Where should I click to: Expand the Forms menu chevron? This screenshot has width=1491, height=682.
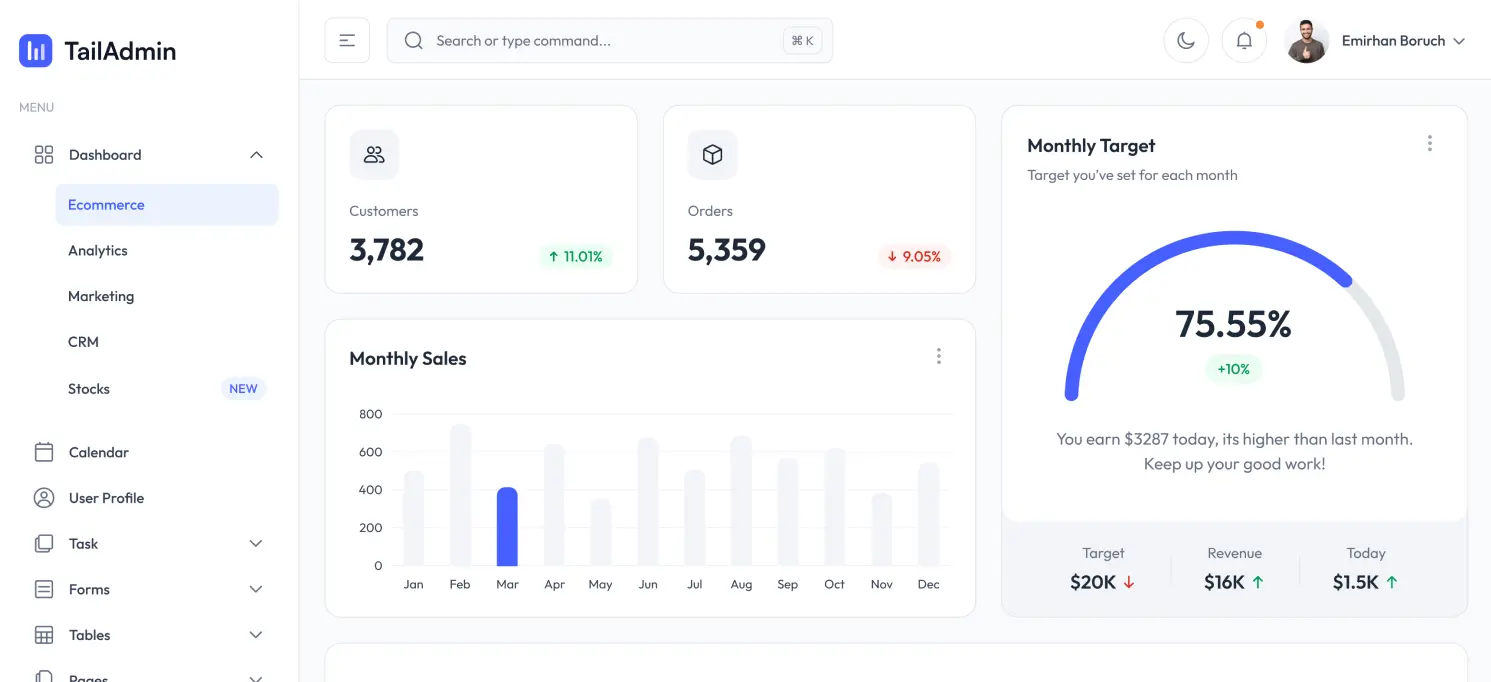(256, 590)
